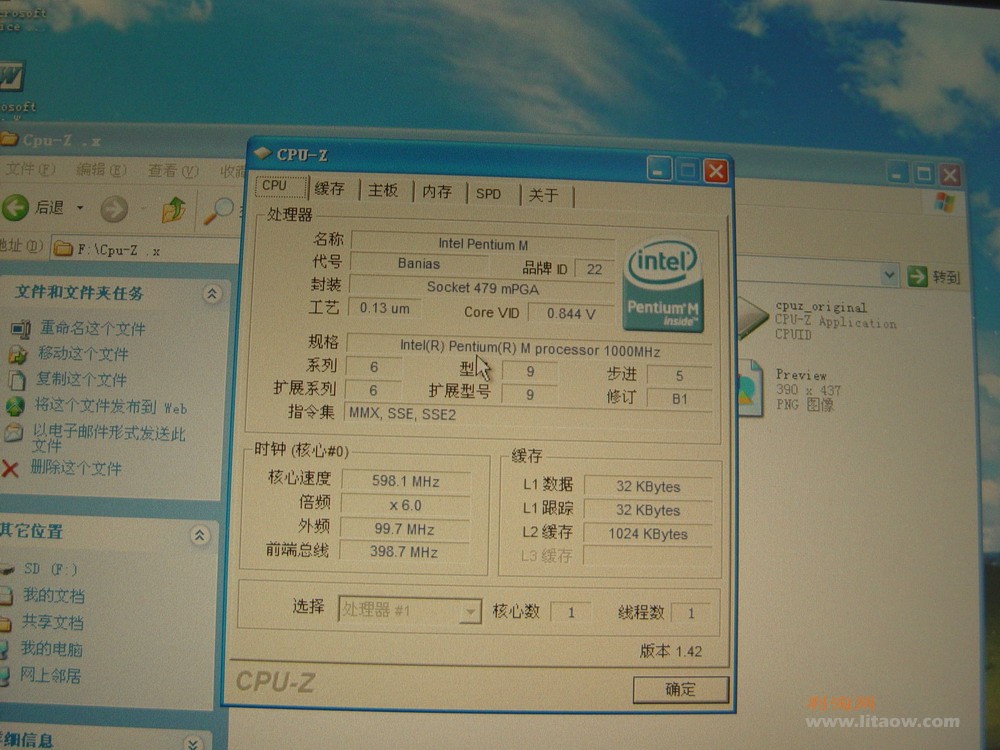
Task: Open the 后退 history dropdown arrow
Action: (80, 208)
